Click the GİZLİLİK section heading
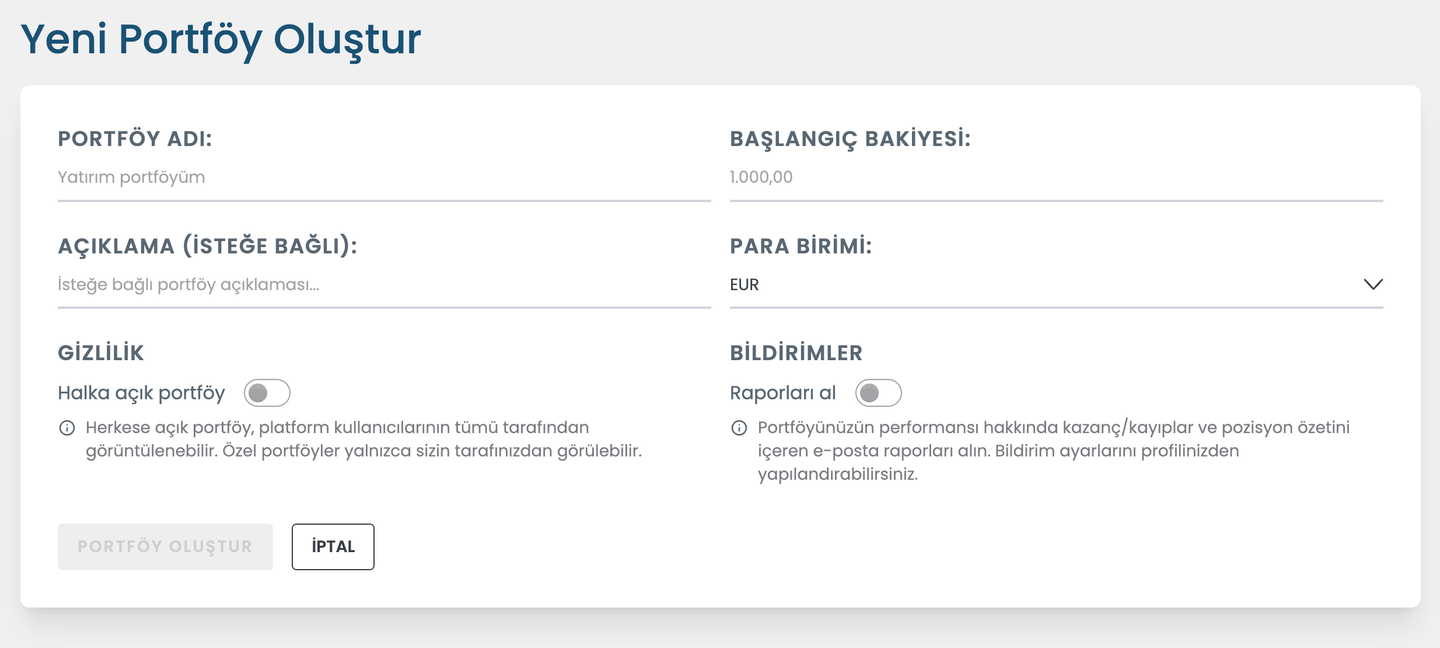Image resolution: width=1440 pixels, height=648 pixels. point(101,353)
